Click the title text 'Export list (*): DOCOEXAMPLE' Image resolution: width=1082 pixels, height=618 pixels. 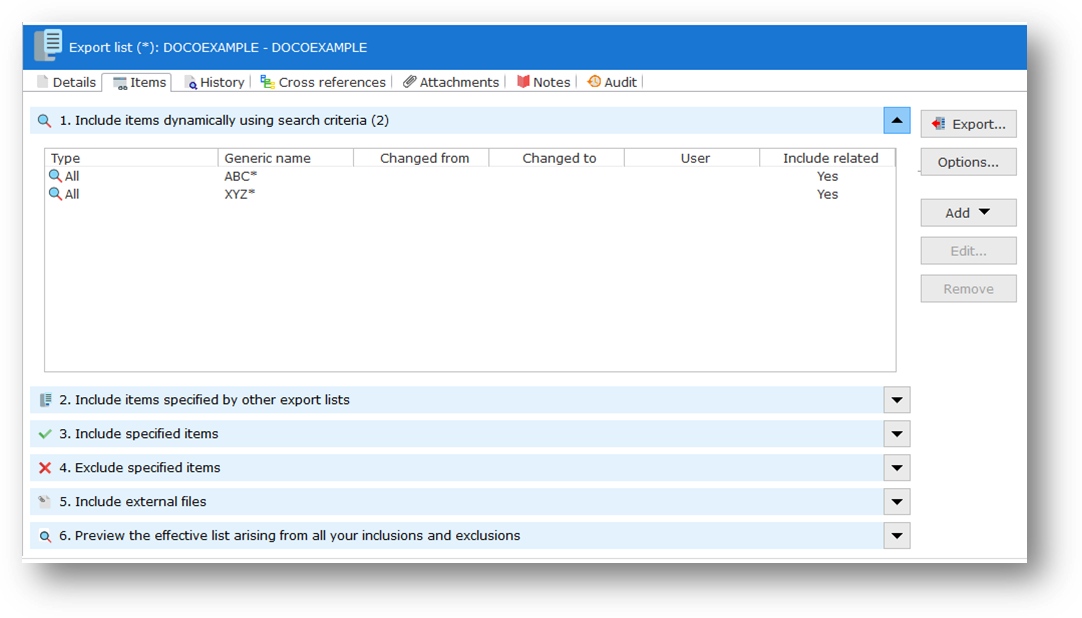coord(218,48)
